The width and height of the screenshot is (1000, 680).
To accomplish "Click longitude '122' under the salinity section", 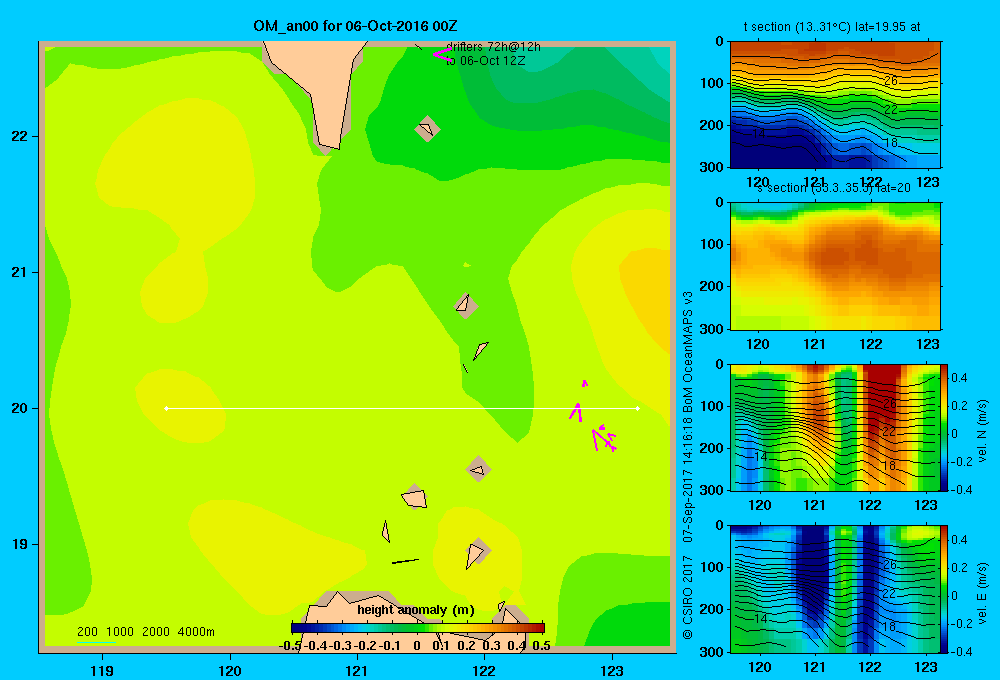I will 871,344.
